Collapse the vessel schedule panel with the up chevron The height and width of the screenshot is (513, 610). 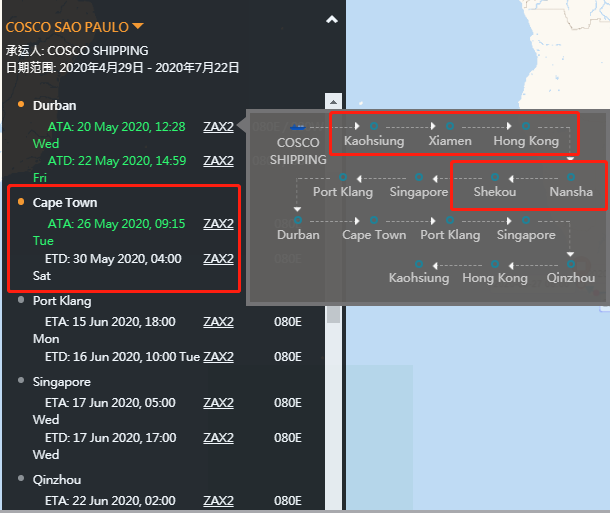point(331,19)
